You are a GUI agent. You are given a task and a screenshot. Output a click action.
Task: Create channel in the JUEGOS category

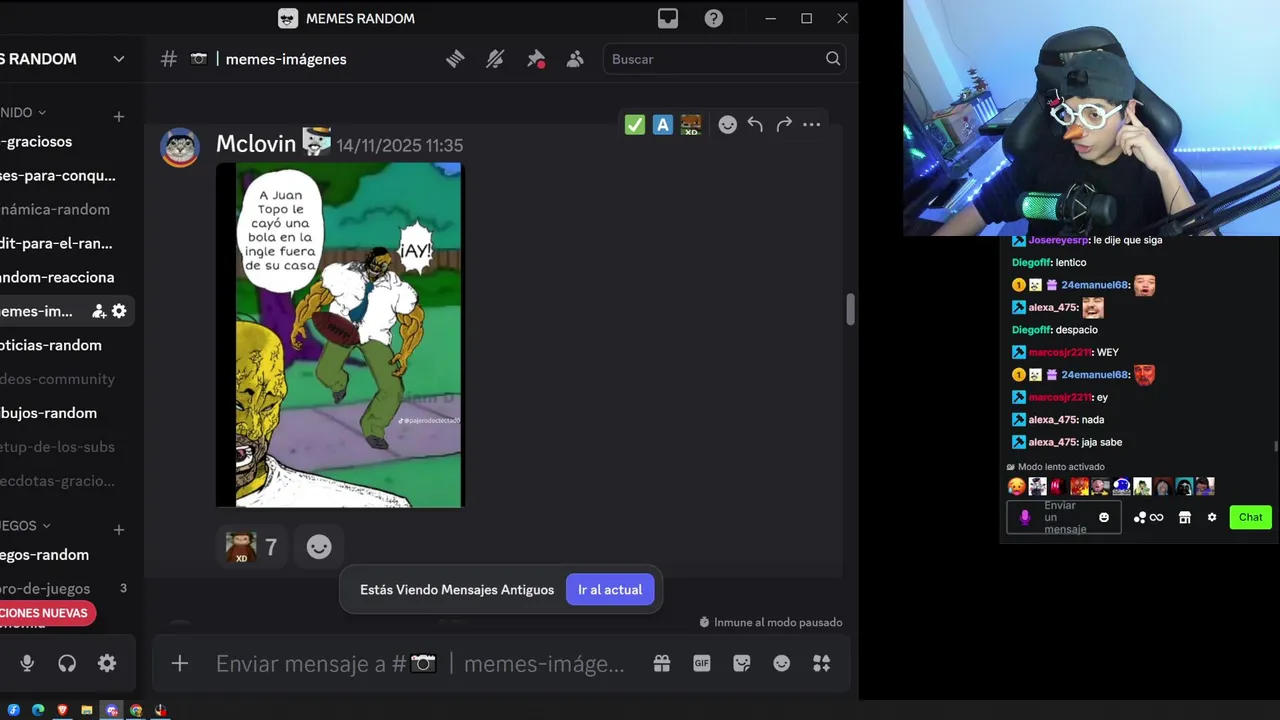coord(118,530)
